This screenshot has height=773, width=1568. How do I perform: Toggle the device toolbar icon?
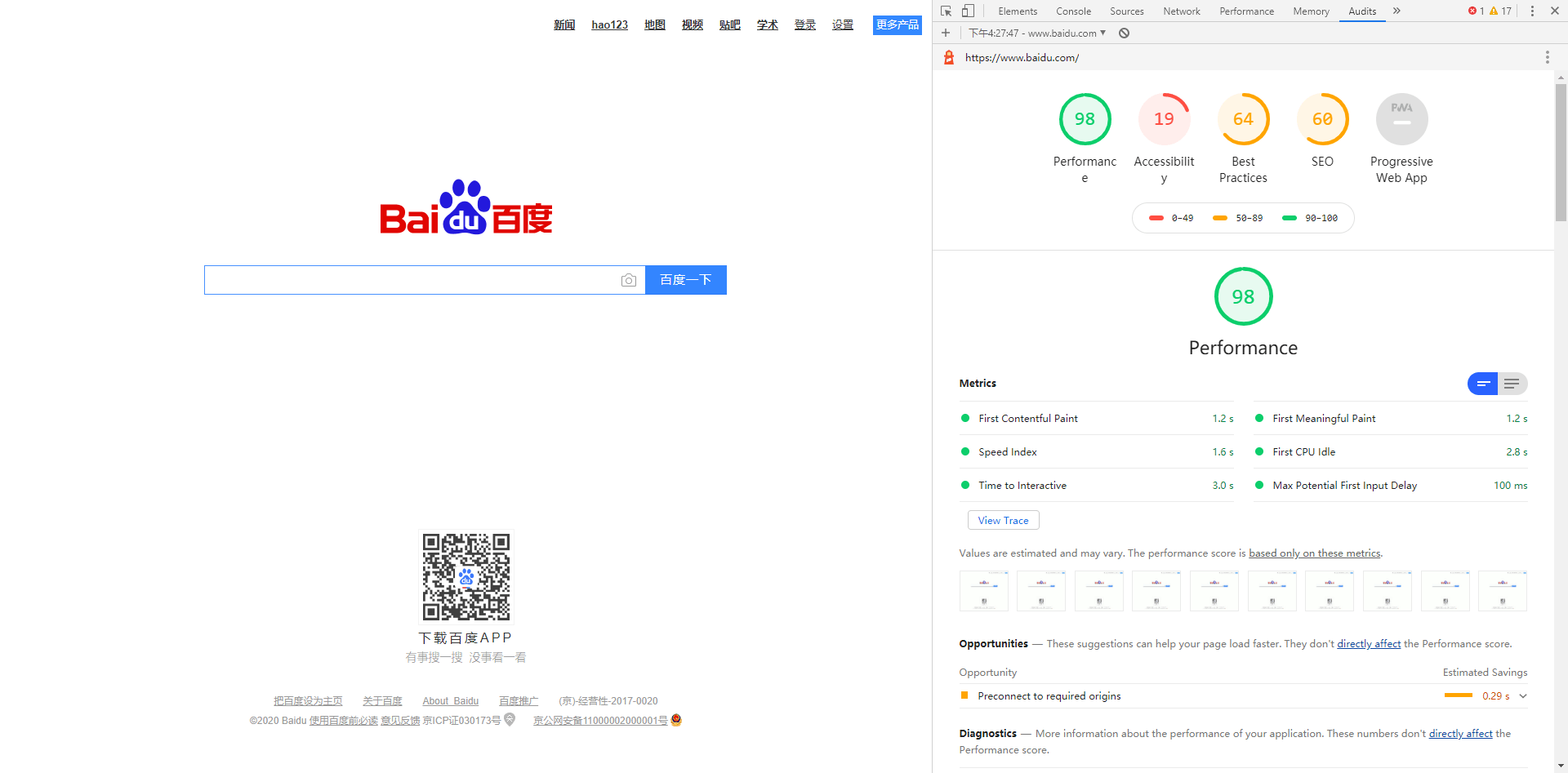[x=968, y=11]
